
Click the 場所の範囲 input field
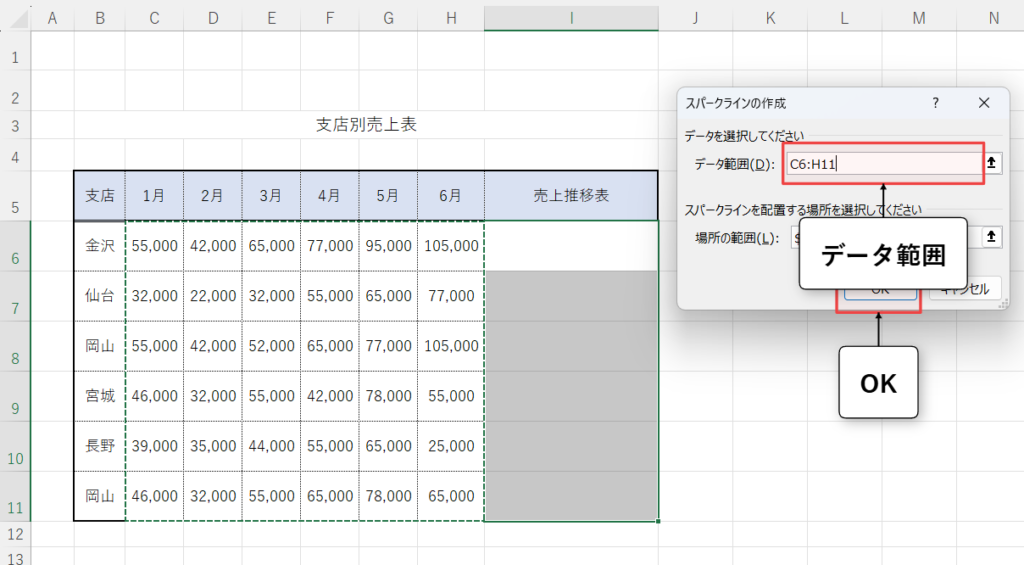[x=795, y=237]
